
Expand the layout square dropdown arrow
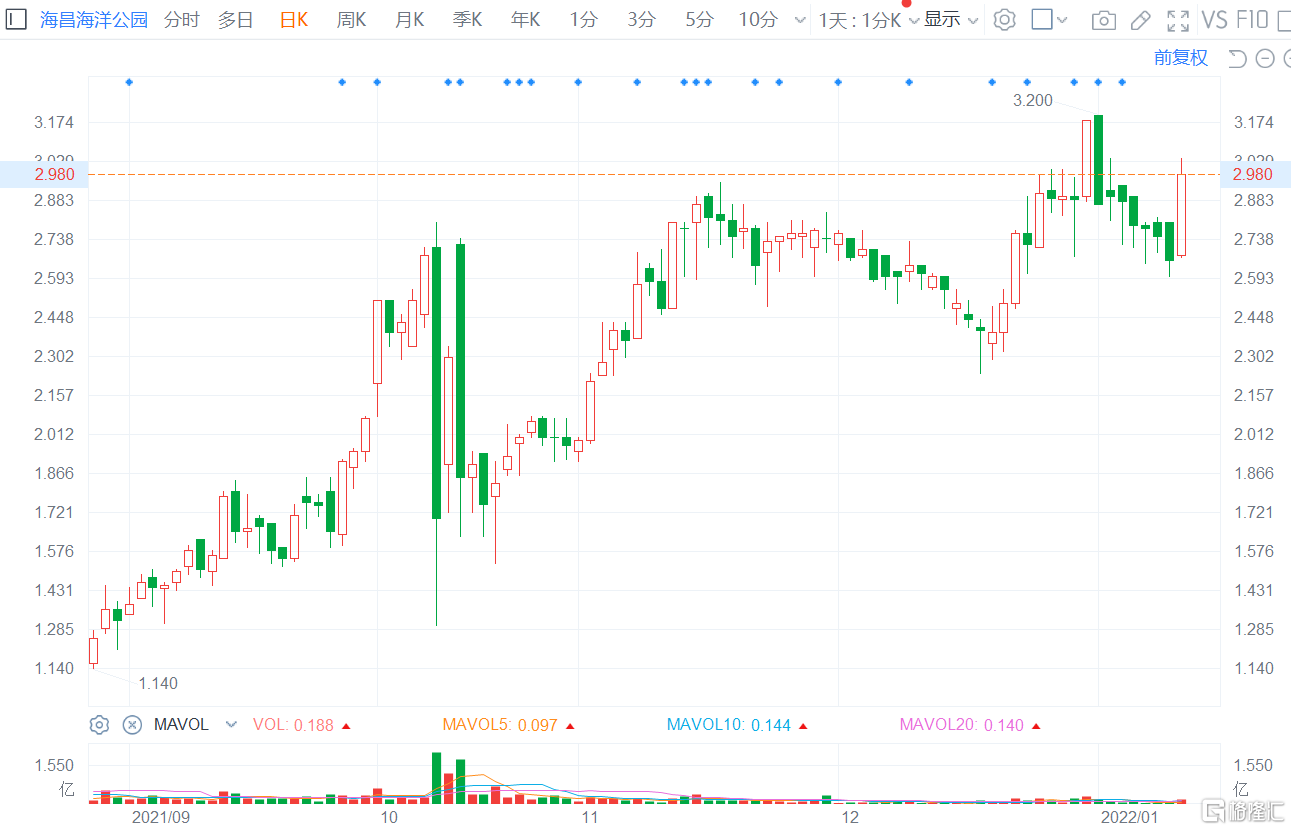pyautogui.click(x=1062, y=20)
